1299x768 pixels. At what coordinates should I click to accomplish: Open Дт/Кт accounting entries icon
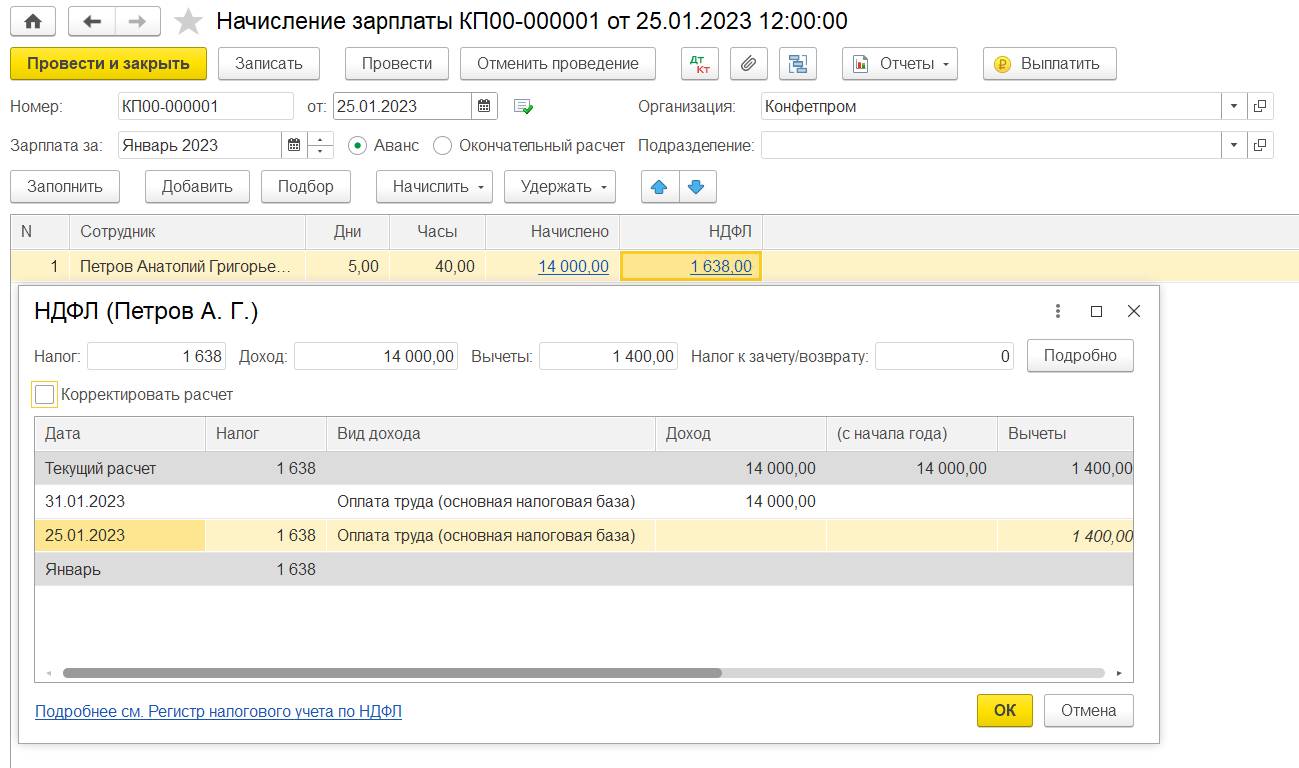699,64
